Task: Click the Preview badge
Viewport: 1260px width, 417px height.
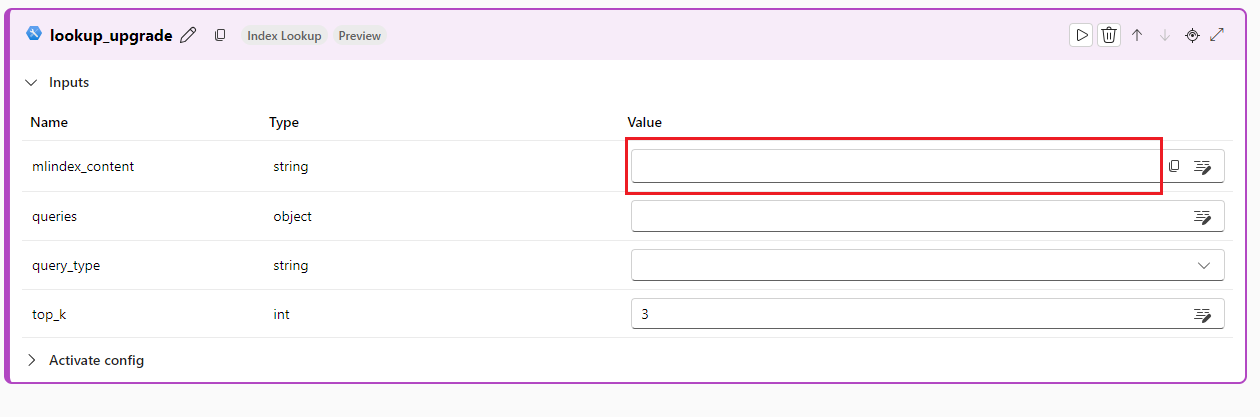Action: click(359, 35)
